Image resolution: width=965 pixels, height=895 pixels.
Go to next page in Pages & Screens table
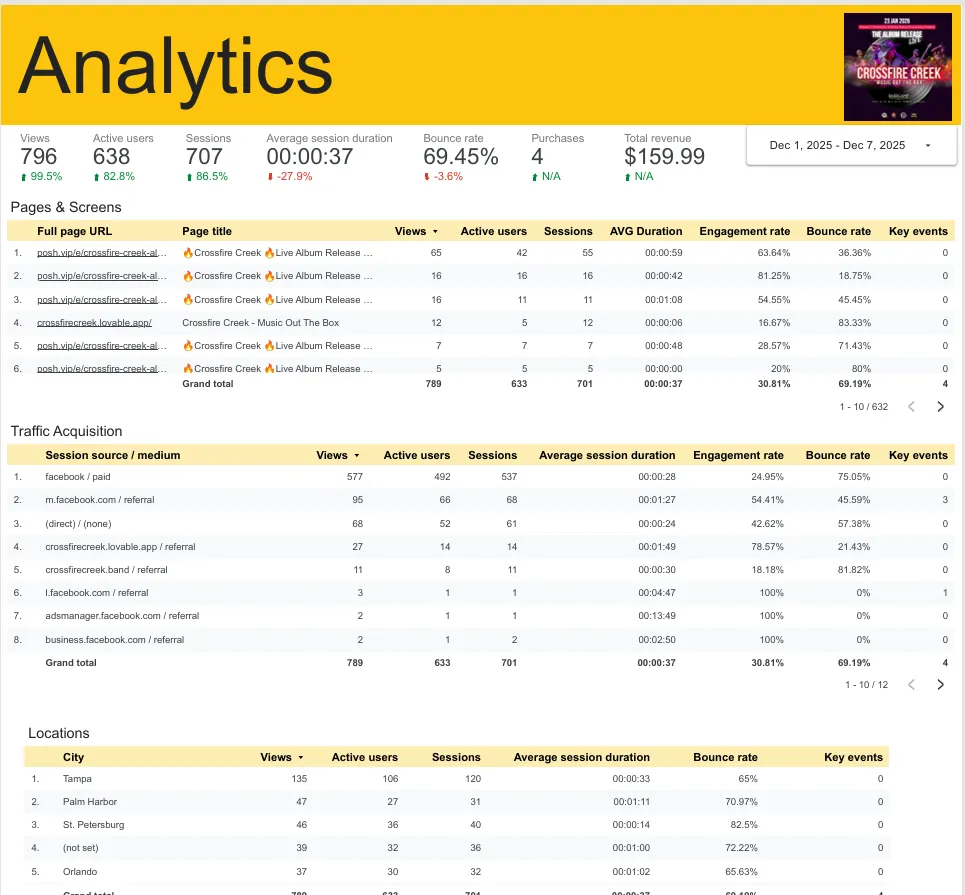pos(940,406)
